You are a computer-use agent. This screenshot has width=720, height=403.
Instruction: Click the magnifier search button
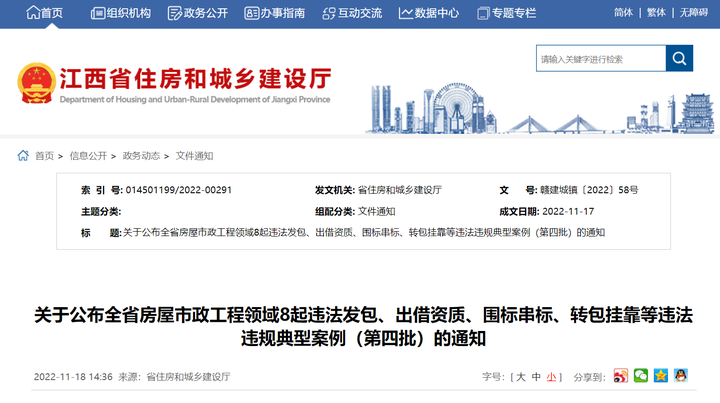pyautogui.click(x=679, y=58)
